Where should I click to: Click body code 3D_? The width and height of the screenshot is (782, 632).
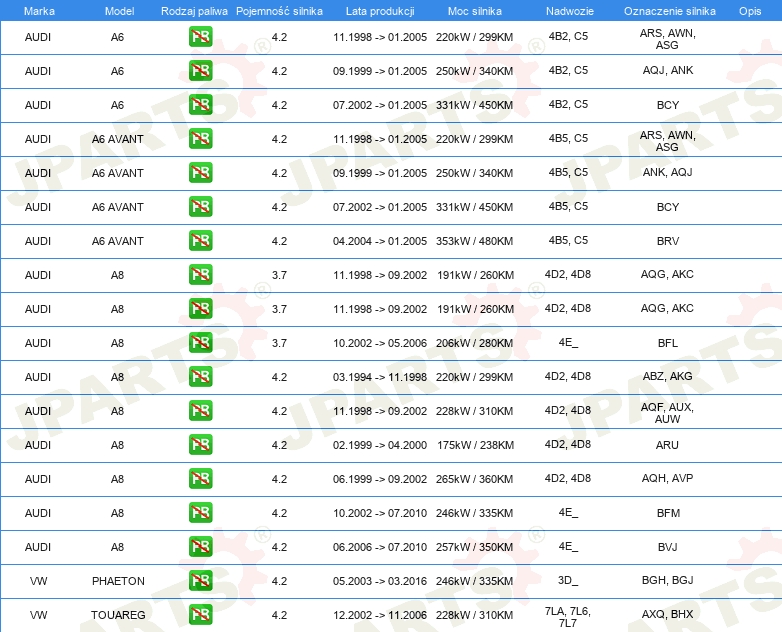pyautogui.click(x=568, y=580)
